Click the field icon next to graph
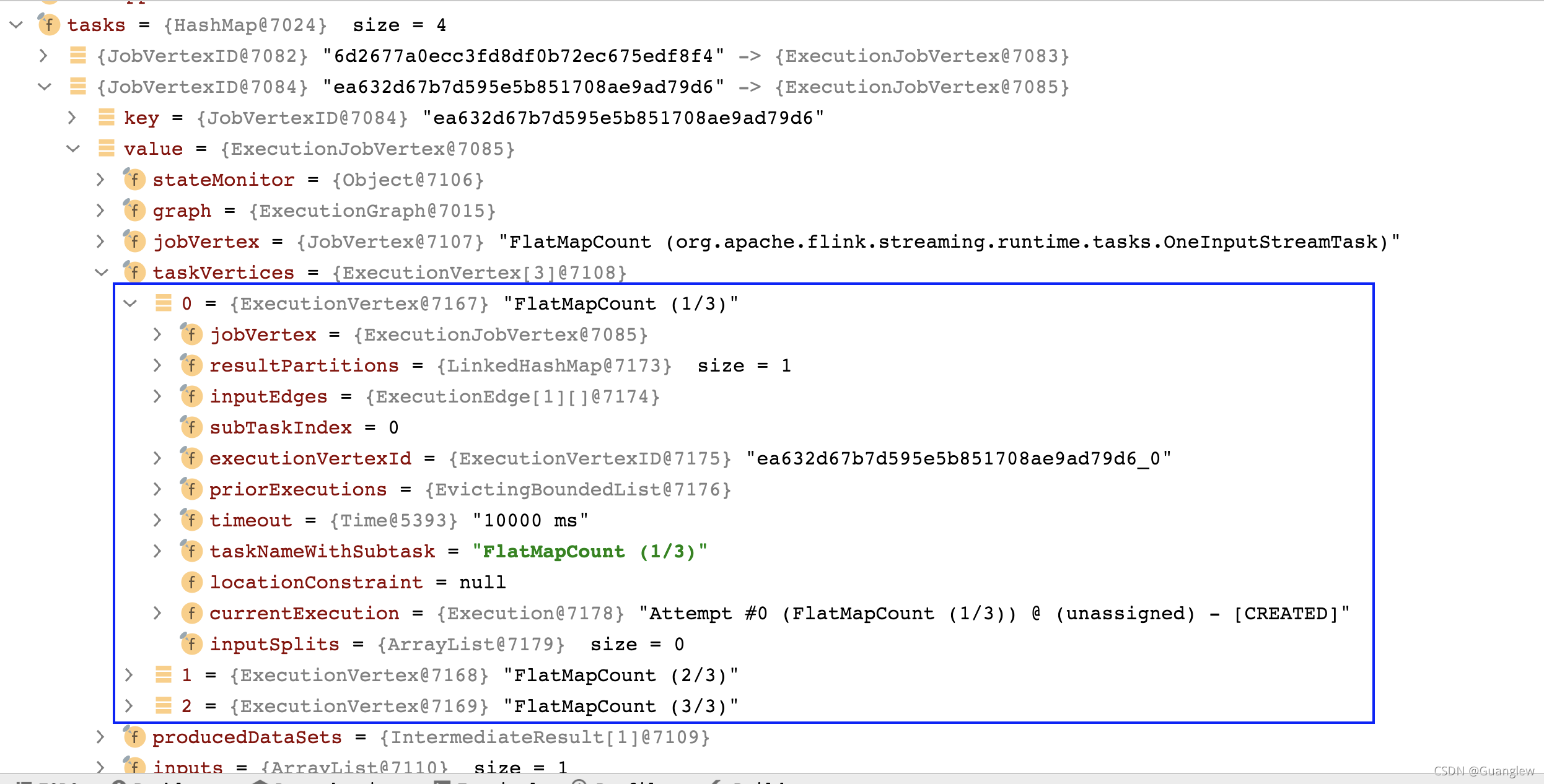This screenshot has height=784, width=1544. click(134, 211)
